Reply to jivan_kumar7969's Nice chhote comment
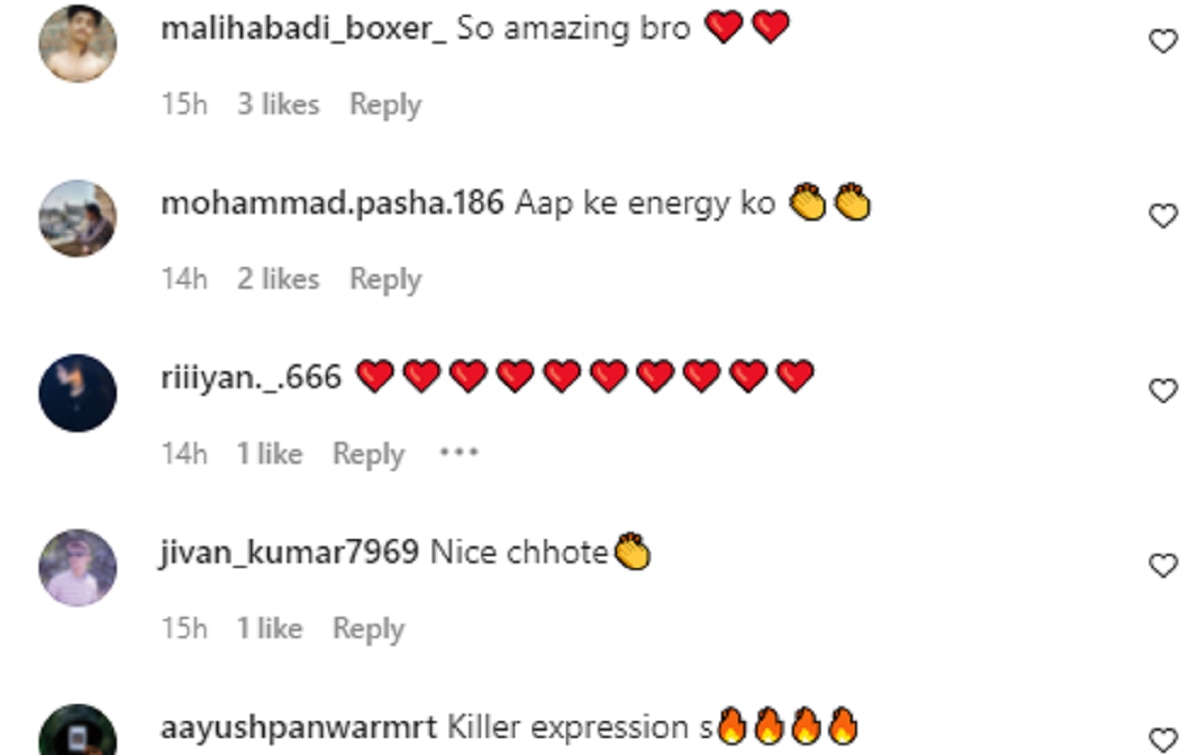Screen dimensions: 1200x755 [x=368, y=628]
